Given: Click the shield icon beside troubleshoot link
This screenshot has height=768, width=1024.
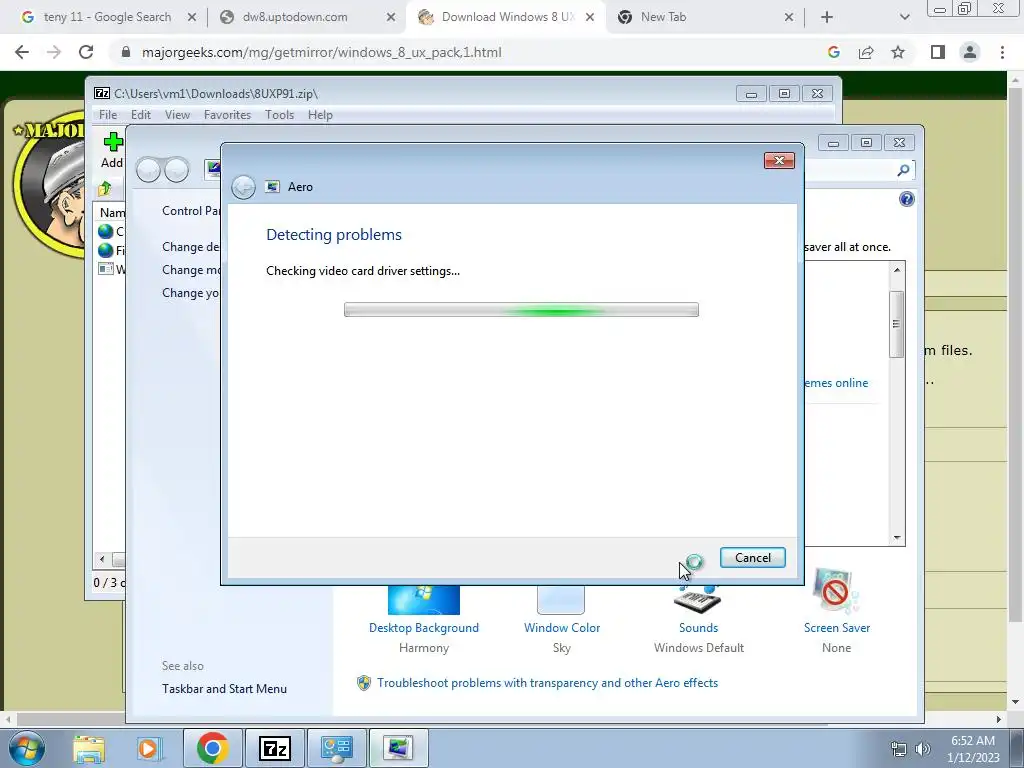Looking at the screenshot, I should [364, 683].
